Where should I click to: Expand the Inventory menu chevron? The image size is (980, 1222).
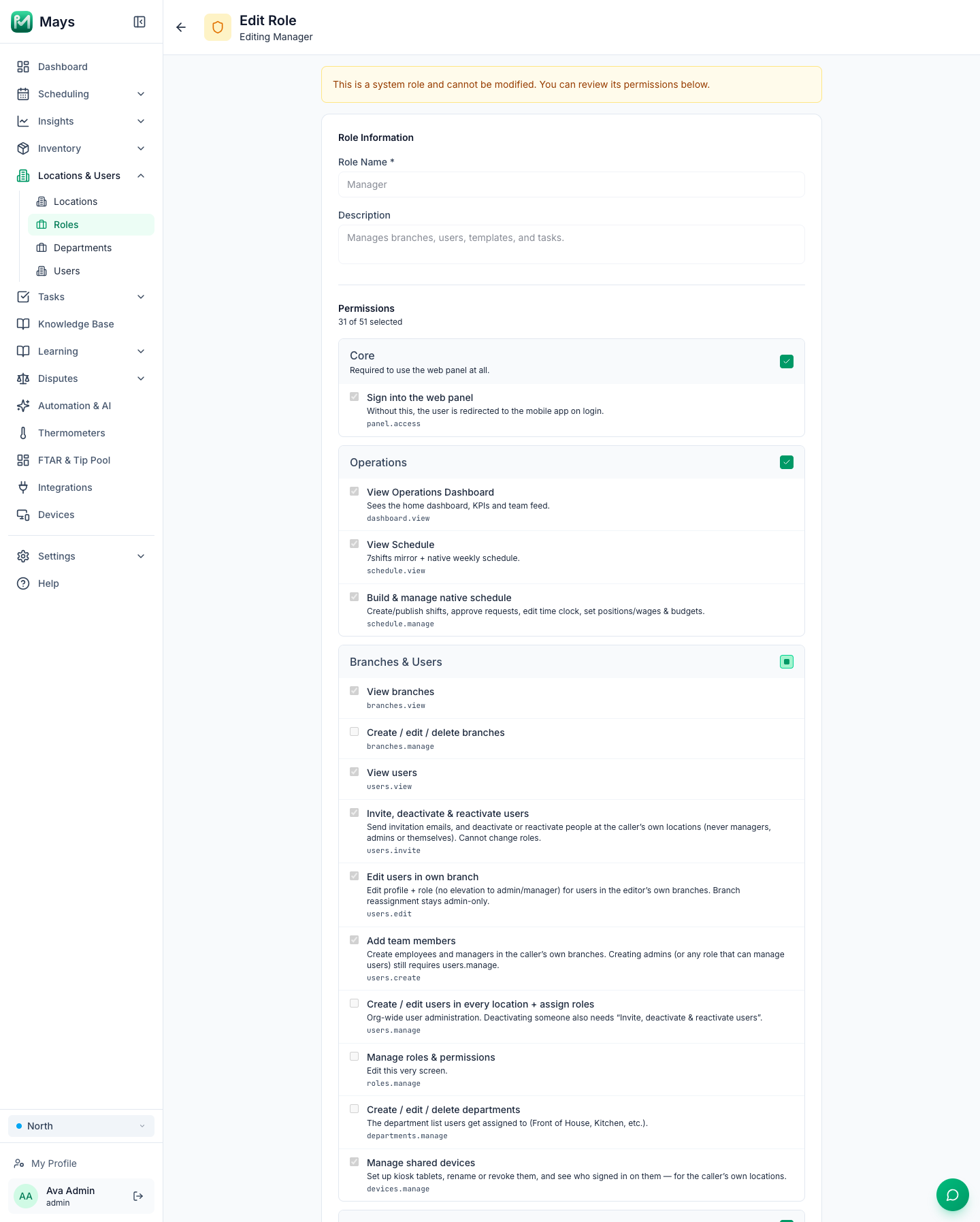coord(141,148)
